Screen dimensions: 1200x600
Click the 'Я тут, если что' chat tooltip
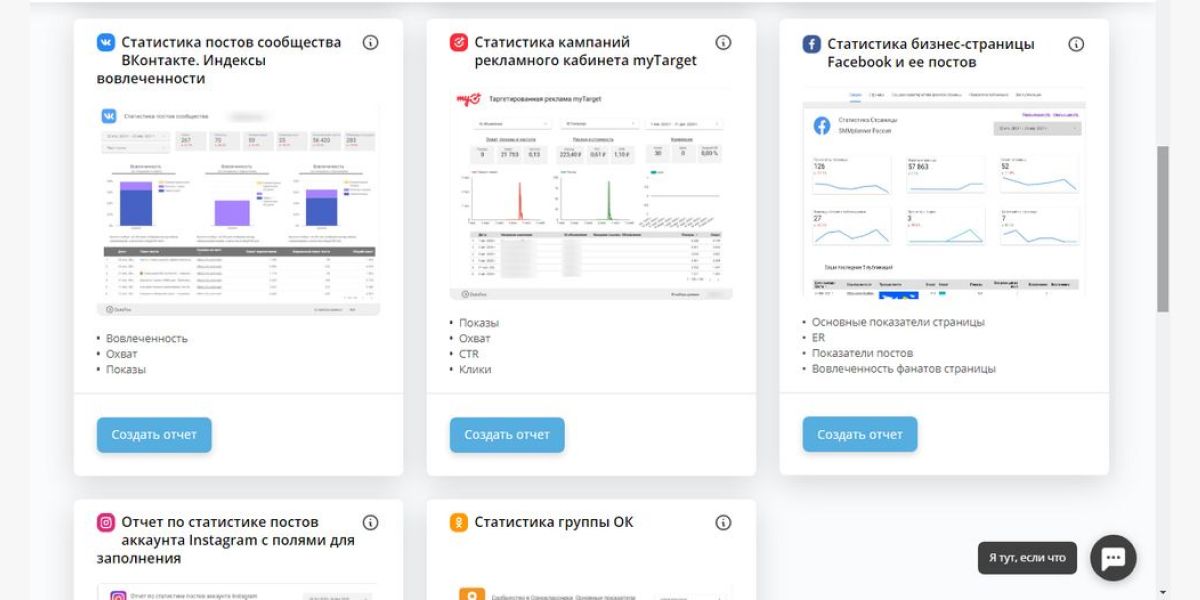1027,558
